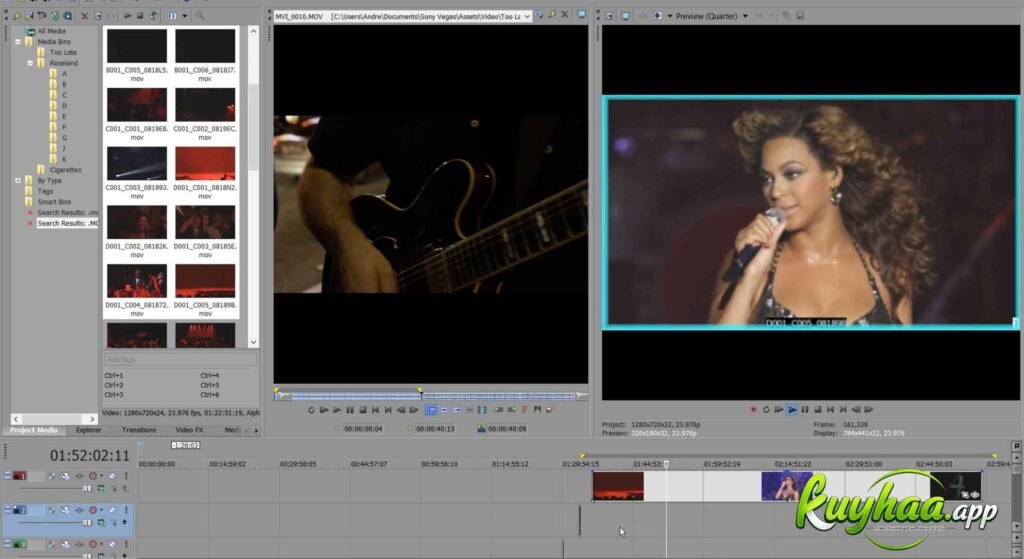Click the track 2 level slider handle
The height and width of the screenshot is (559, 1024).
point(86,522)
